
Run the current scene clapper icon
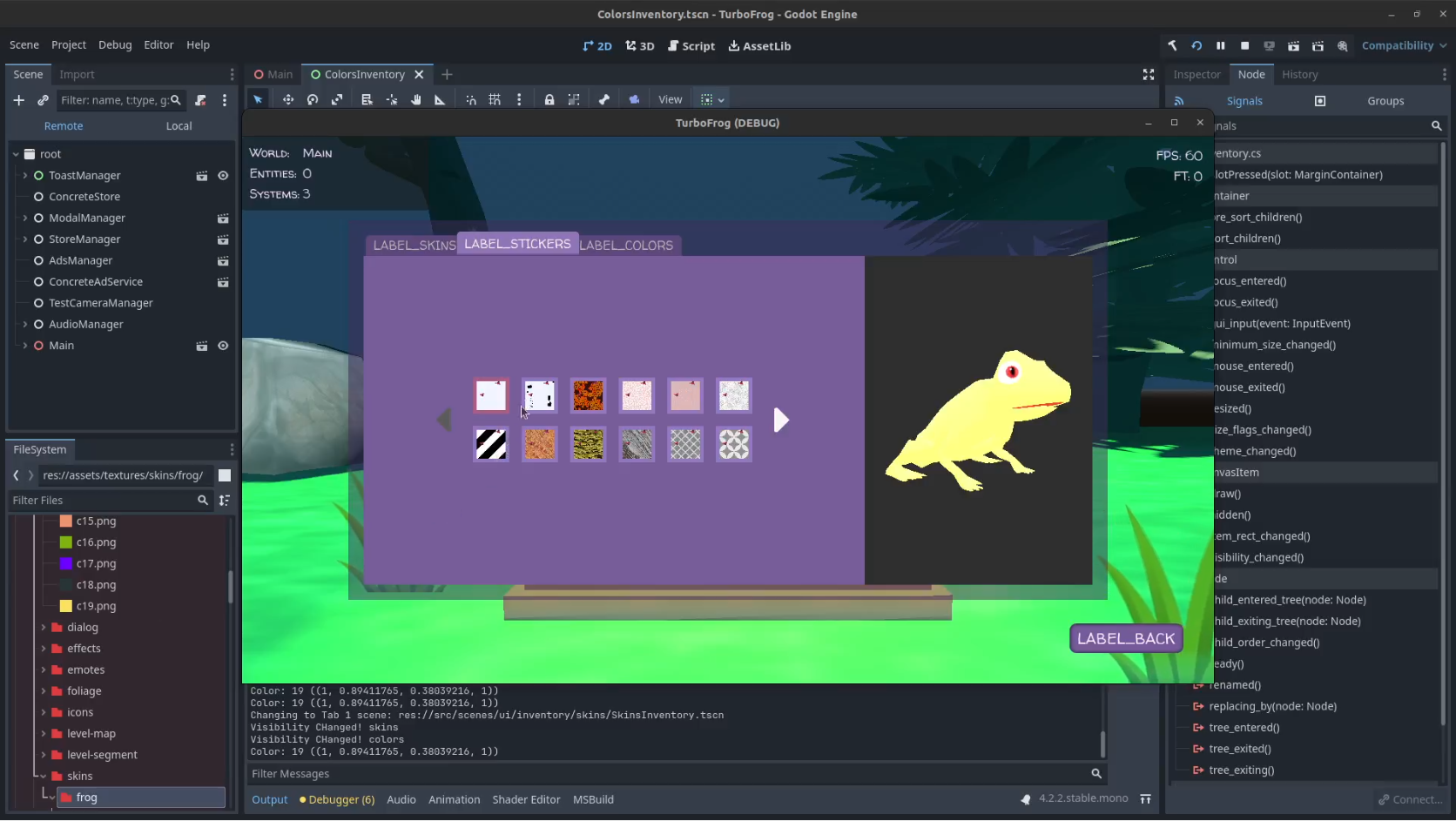point(1294,45)
